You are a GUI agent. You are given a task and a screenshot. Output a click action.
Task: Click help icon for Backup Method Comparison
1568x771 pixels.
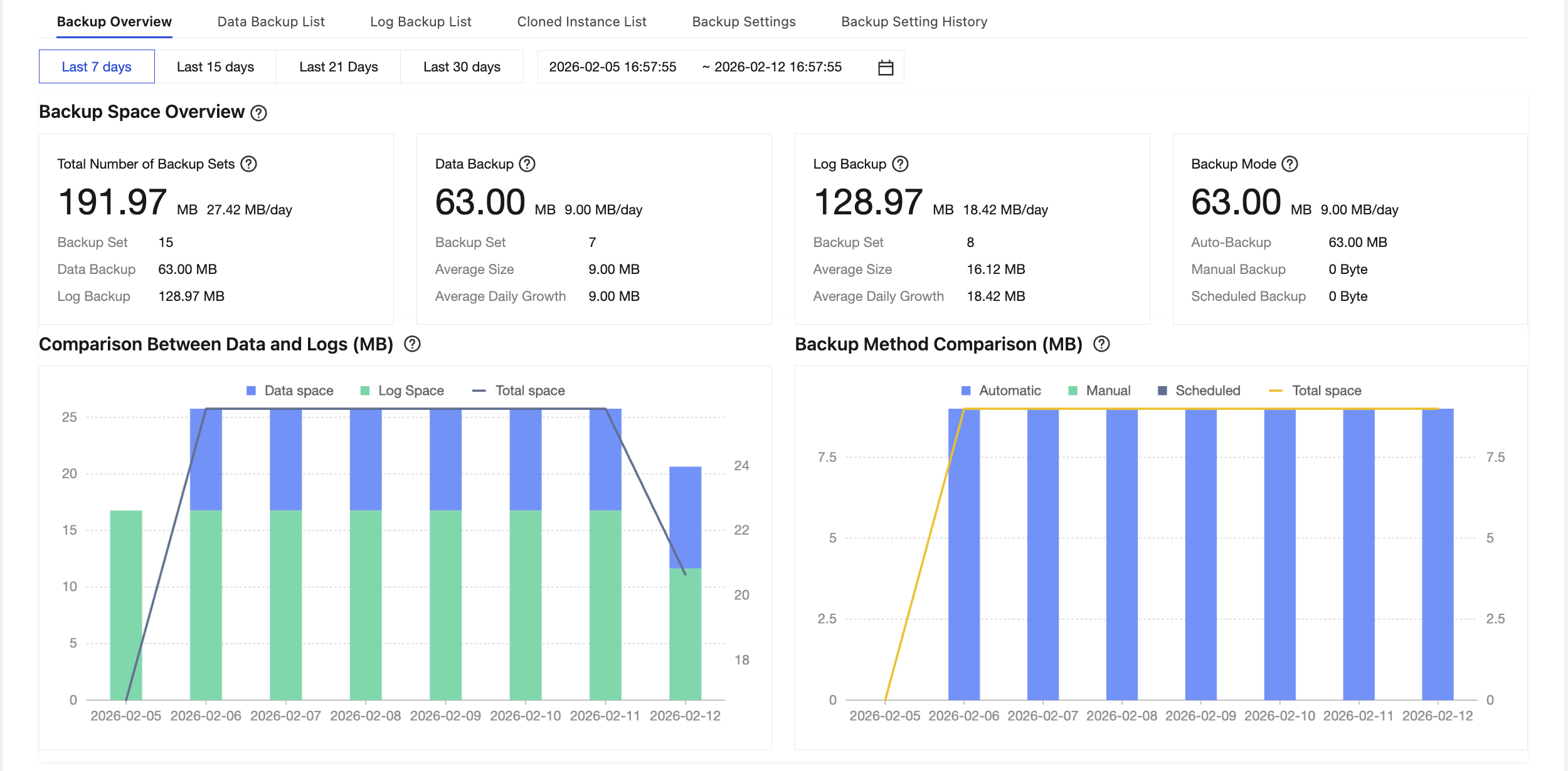(x=1101, y=344)
